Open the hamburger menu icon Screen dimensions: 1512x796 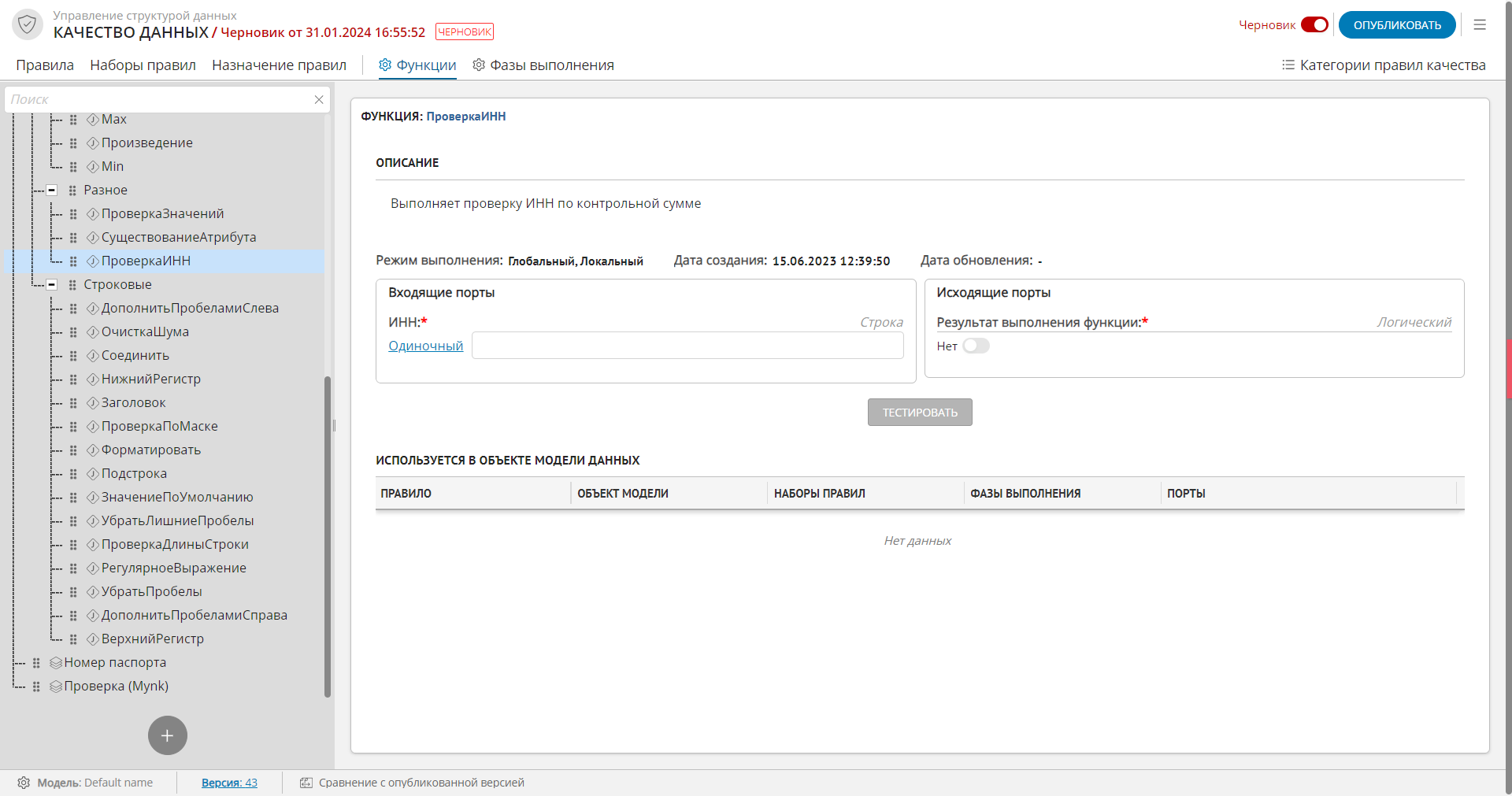(x=1480, y=25)
